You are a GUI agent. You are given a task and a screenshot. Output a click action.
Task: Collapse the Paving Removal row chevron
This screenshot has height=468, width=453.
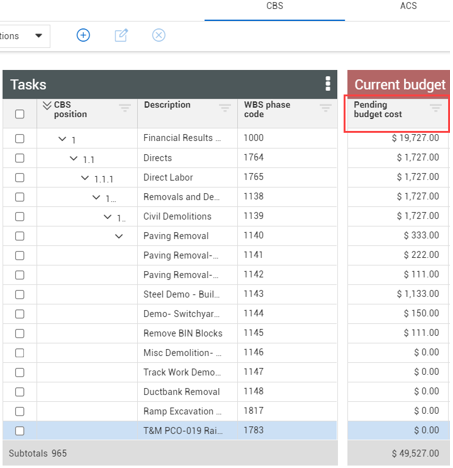pyautogui.click(x=119, y=236)
